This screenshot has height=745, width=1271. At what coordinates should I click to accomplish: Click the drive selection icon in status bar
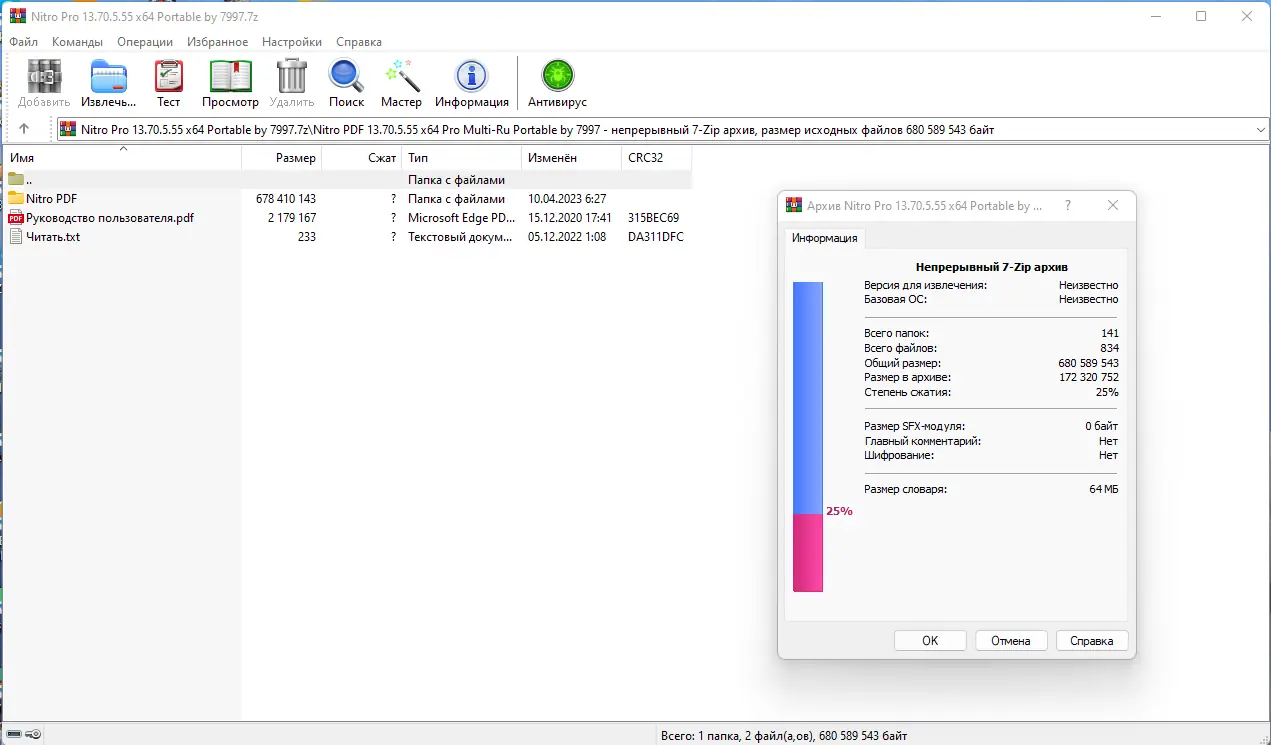coord(14,733)
